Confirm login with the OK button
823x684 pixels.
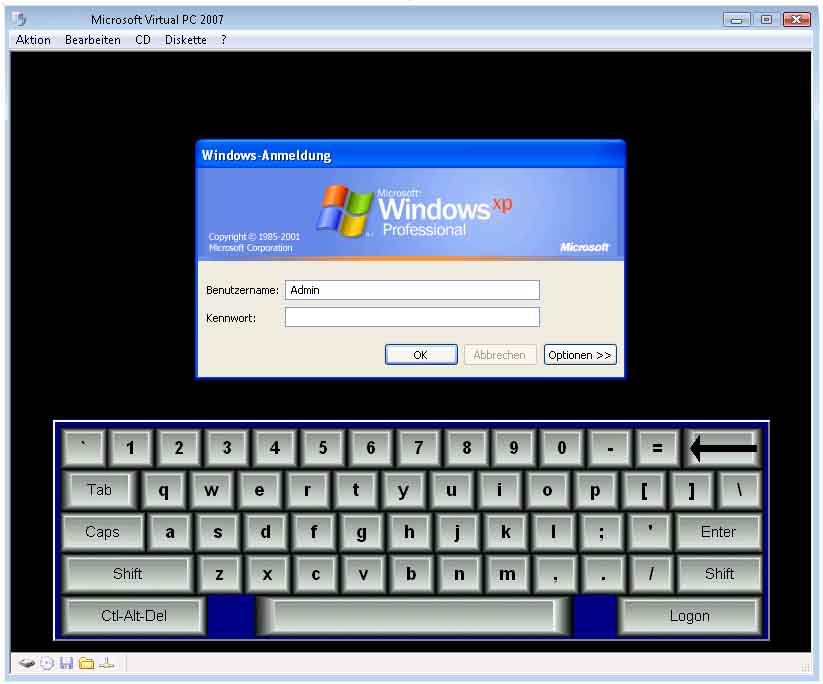421,355
